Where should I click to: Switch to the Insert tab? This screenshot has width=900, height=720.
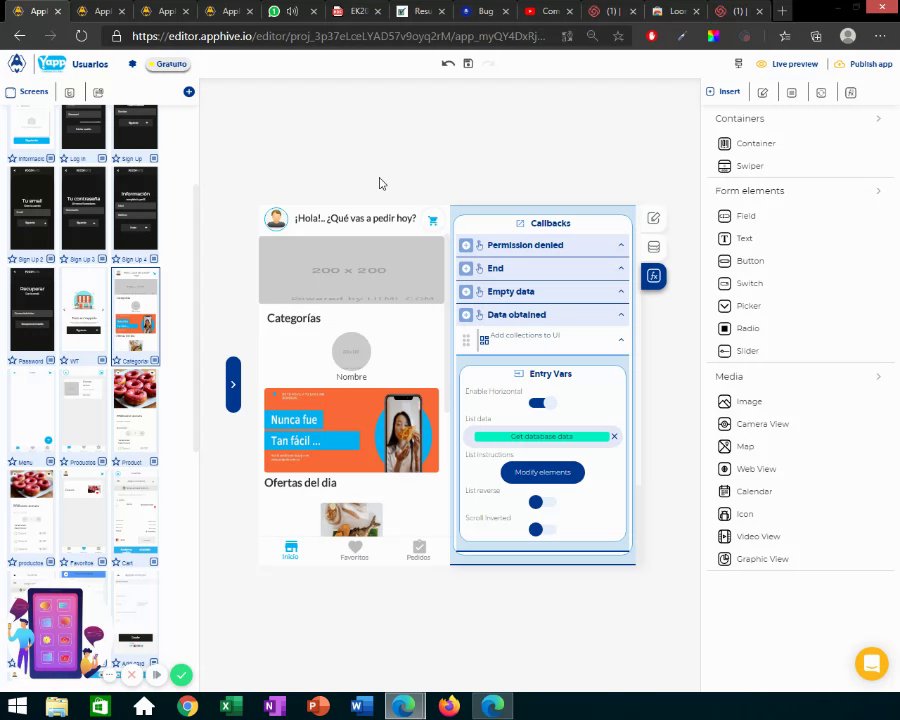point(723,92)
